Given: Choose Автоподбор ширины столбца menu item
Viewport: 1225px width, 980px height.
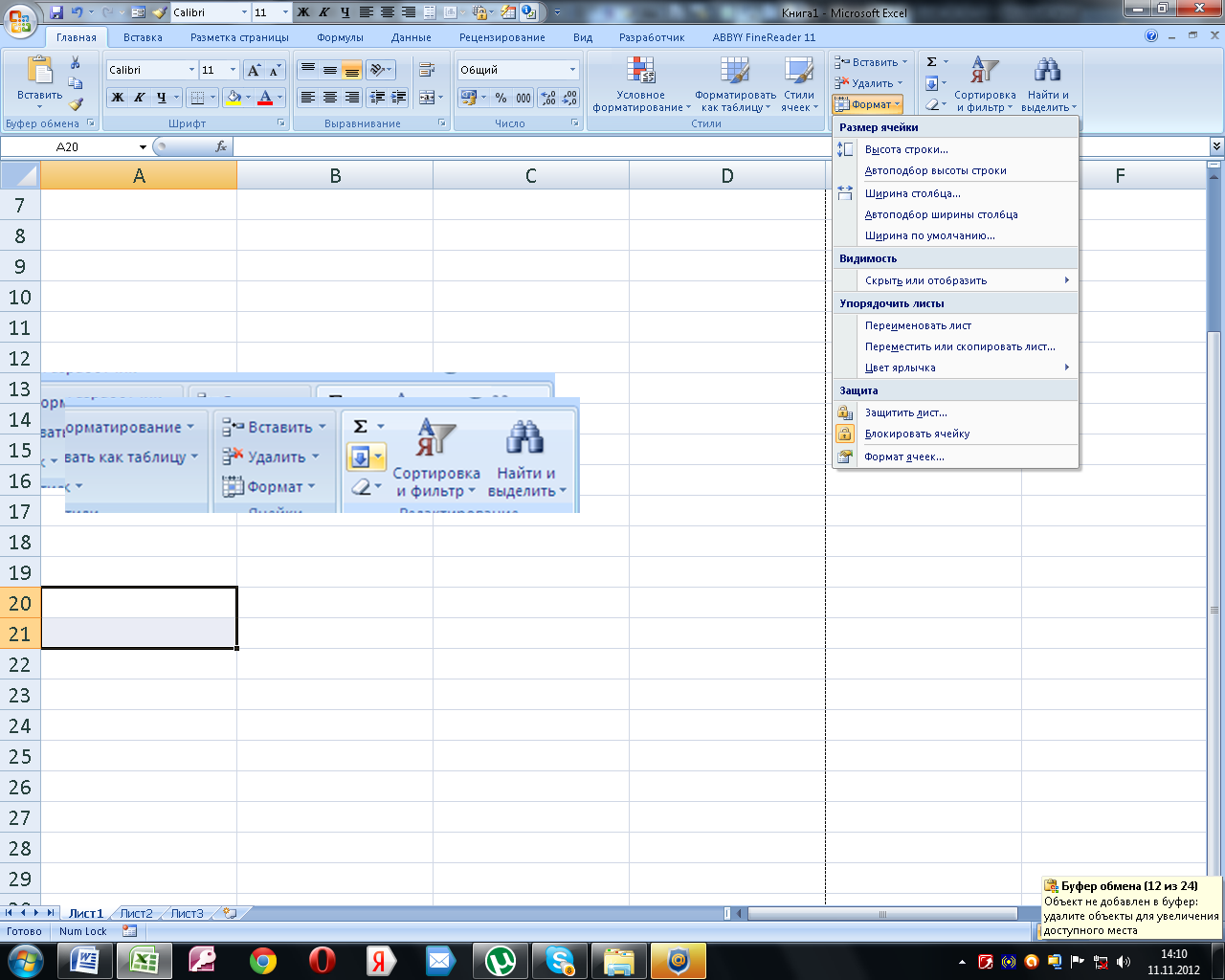Looking at the screenshot, I should pyautogui.click(x=956, y=214).
